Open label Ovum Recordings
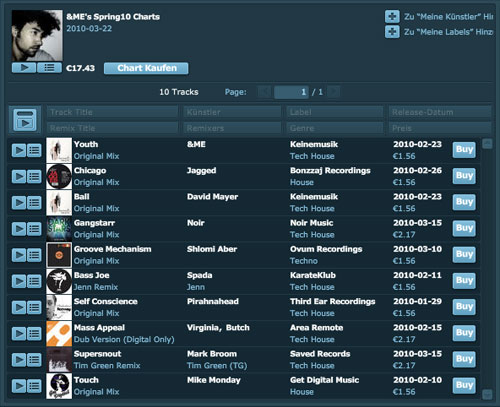Viewport: 500px width, 407px height. [x=326, y=249]
